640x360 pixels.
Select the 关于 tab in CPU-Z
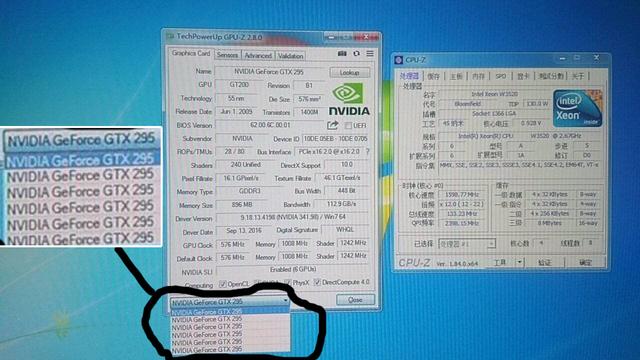[578, 76]
